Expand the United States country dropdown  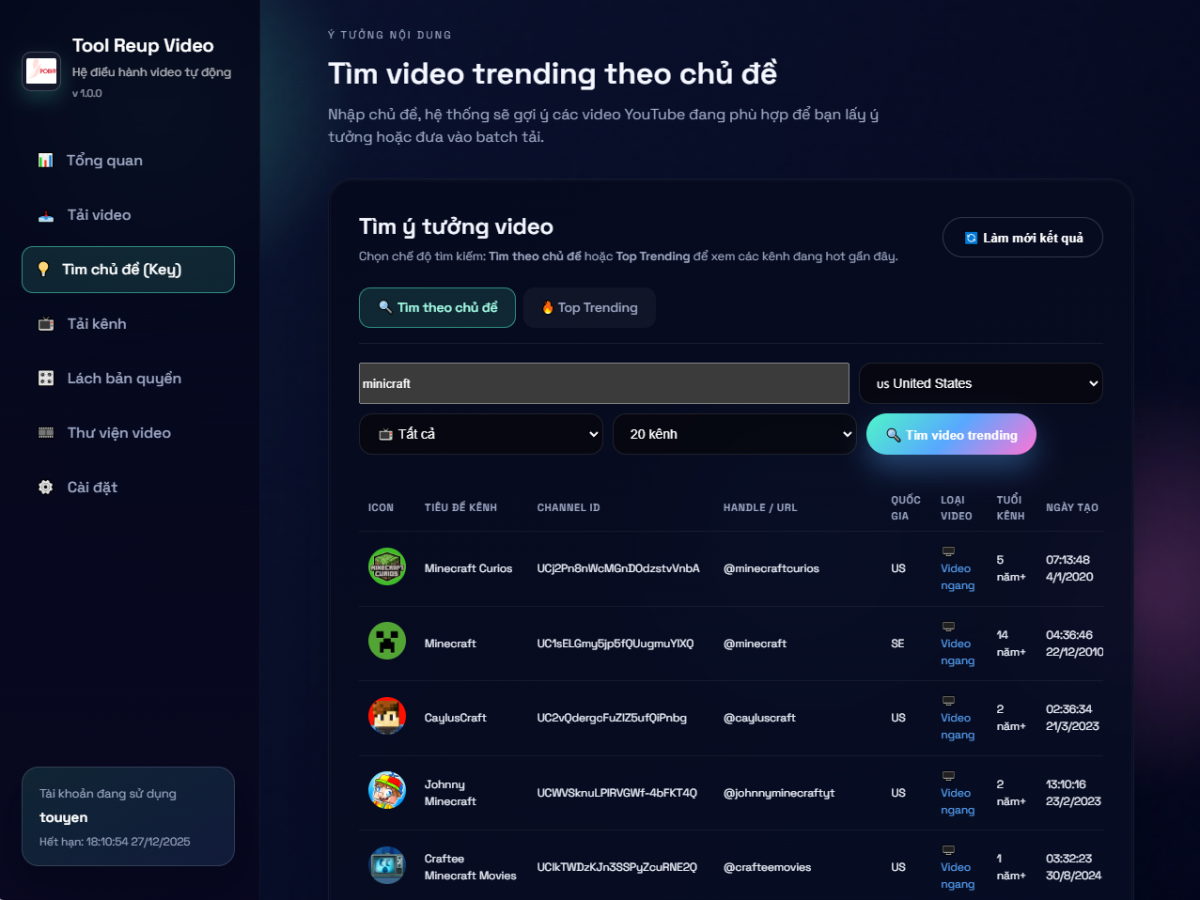tap(980, 383)
